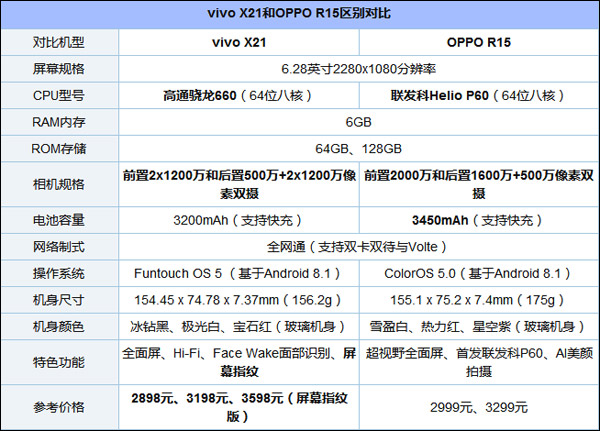Viewport: 600px width, 431px height.
Task: Click the 'OPPO R15' column header
Action: [x=479, y=42]
